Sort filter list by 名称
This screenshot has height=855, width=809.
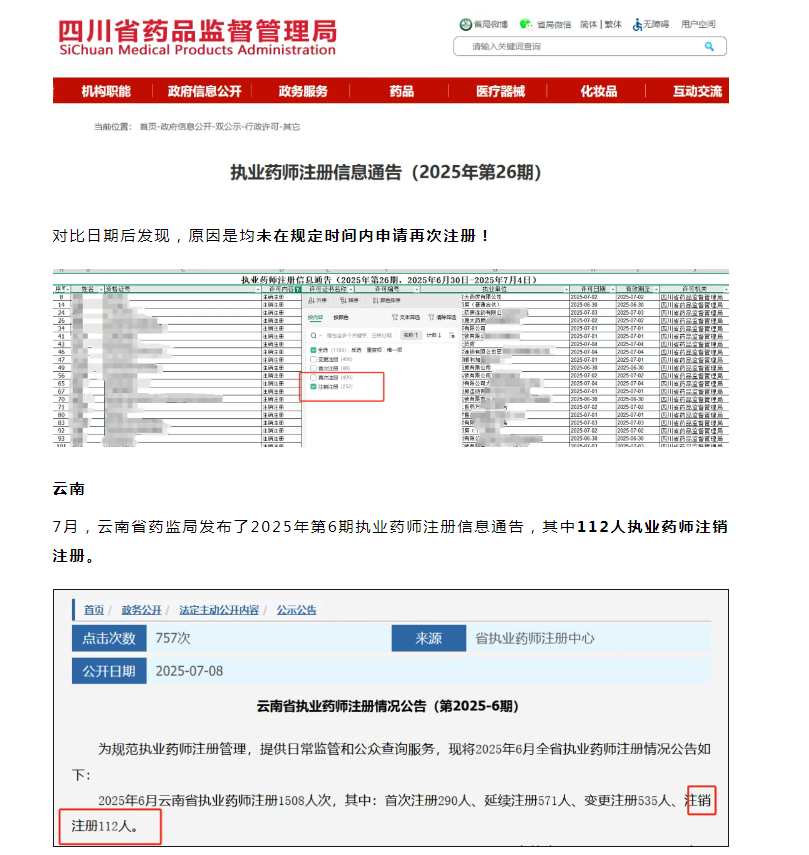tap(411, 335)
